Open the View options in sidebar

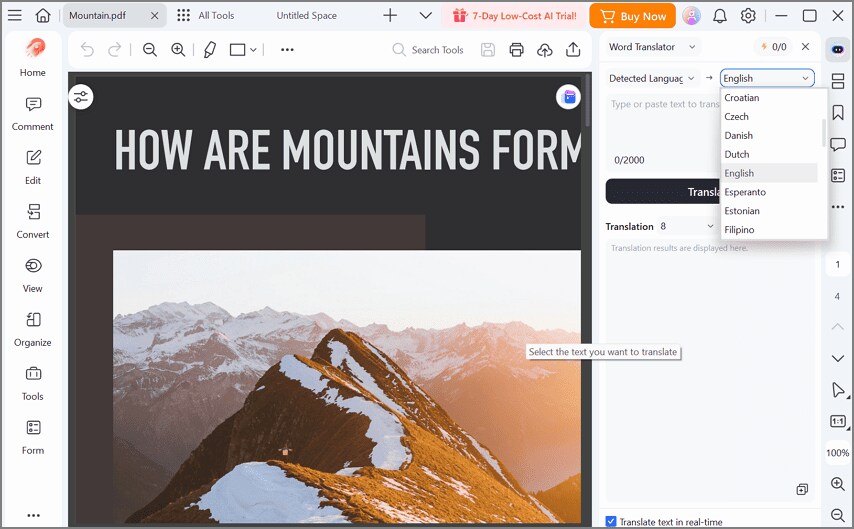33,276
